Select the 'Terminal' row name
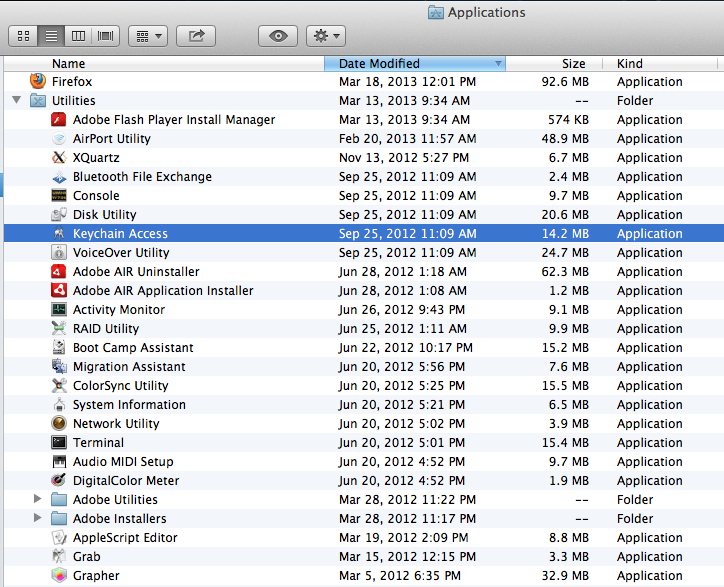Screen dimensions: 724x587 [98, 442]
